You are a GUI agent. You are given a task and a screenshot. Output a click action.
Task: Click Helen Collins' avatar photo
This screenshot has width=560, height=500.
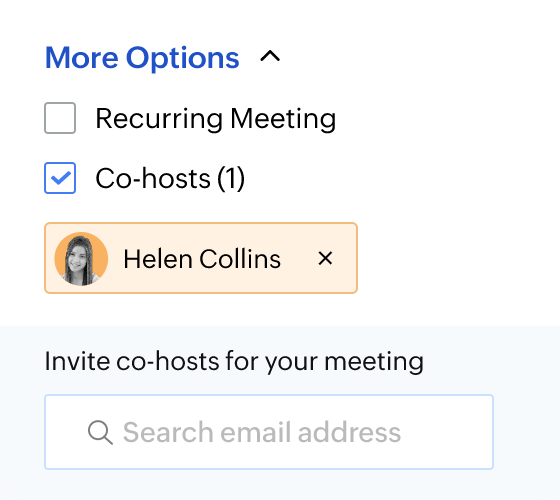pyautogui.click(x=81, y=259)
